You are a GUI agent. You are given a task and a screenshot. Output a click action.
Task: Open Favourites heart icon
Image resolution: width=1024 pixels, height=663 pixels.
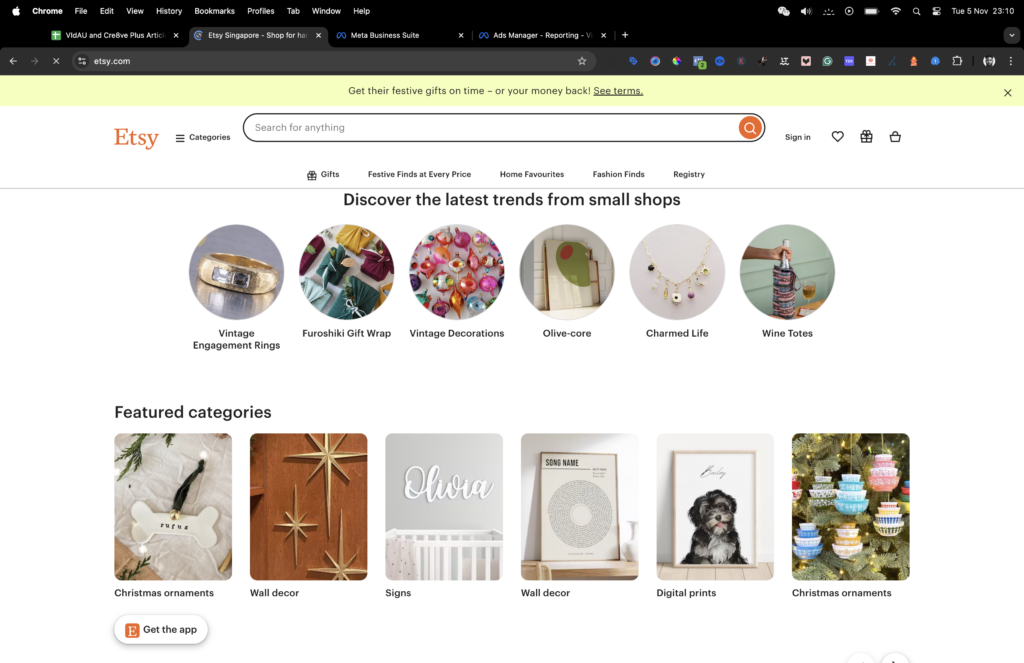tap(837, 137)
